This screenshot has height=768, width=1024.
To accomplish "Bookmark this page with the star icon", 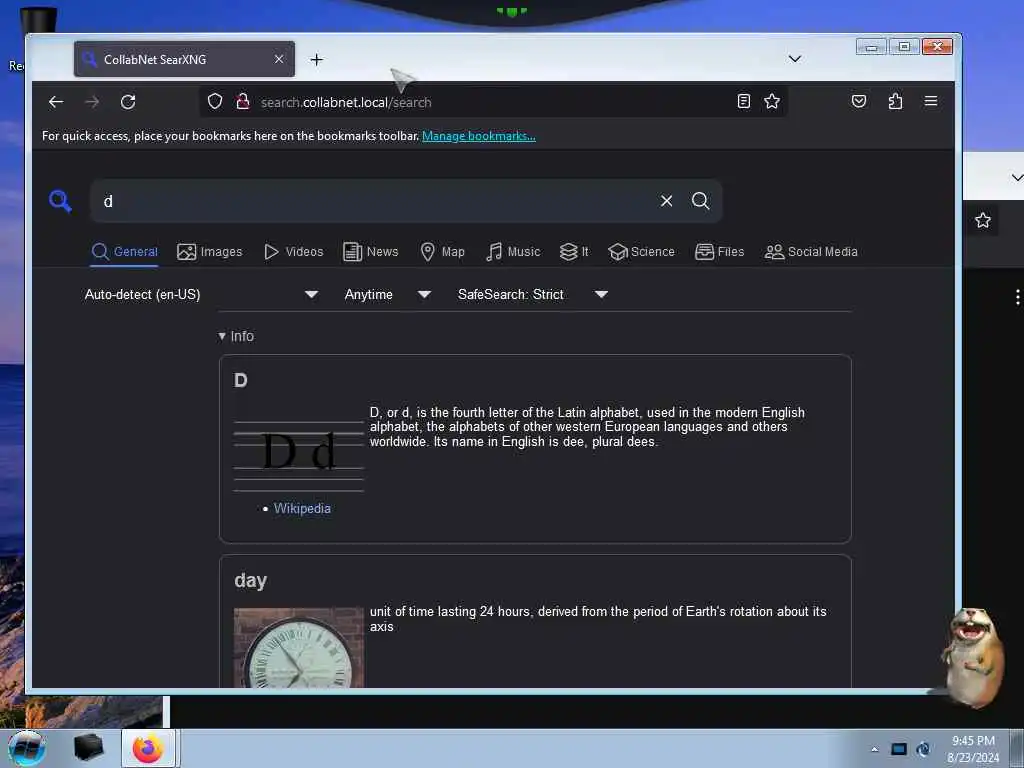I will pos(772,101).
